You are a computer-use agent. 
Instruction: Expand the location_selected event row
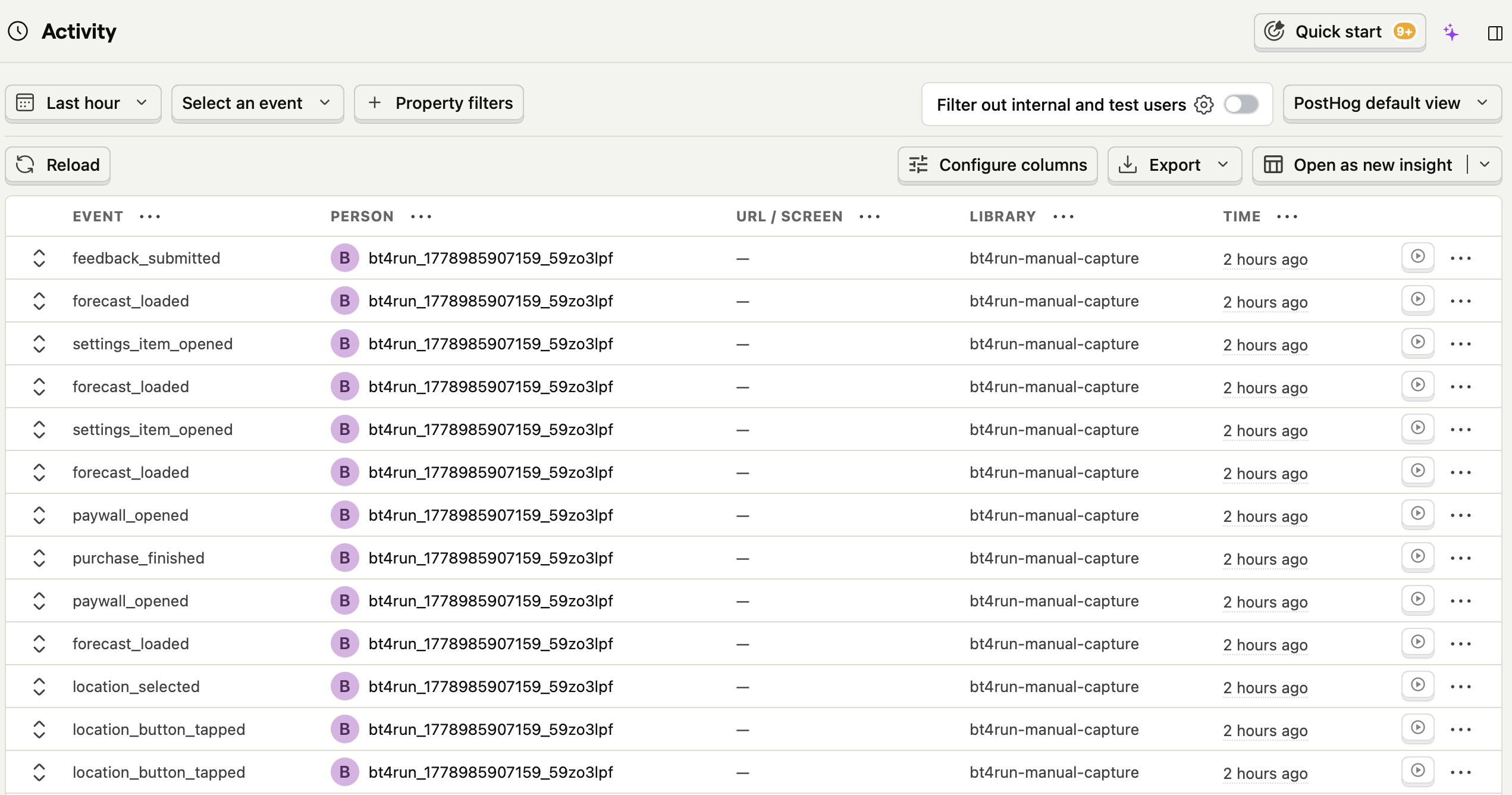[39, 687]
